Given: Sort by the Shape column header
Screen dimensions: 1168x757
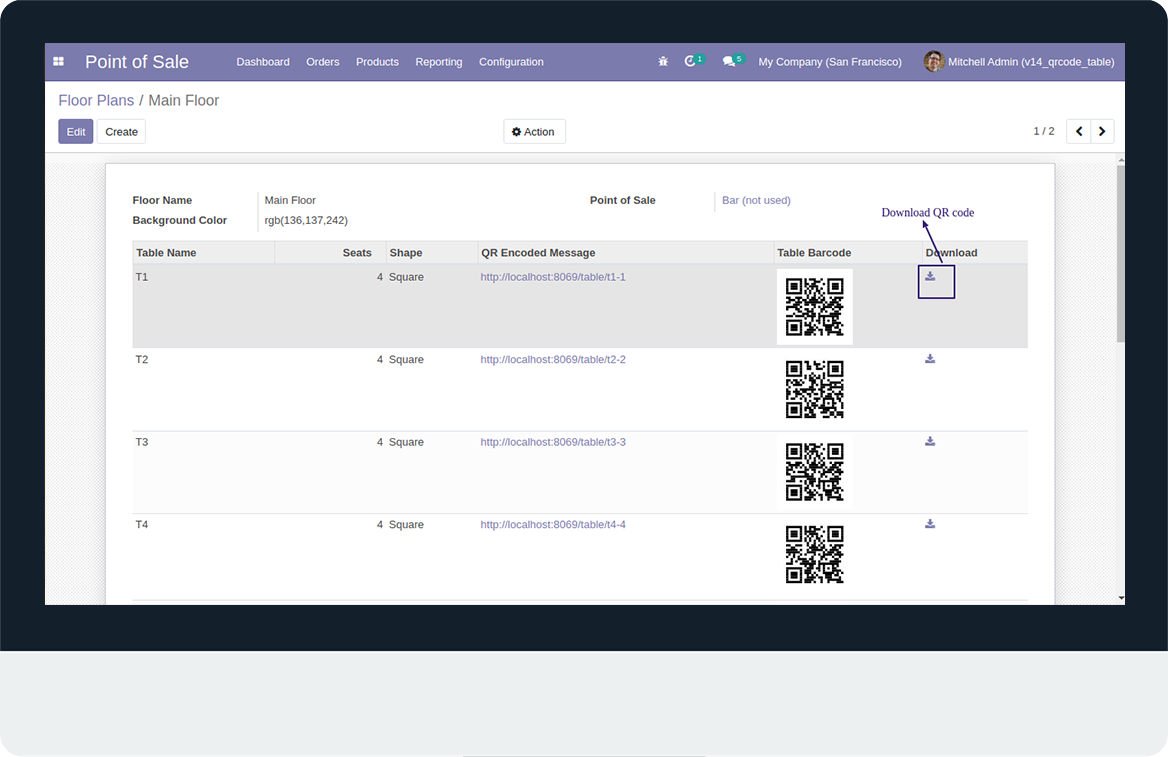Looking at the screenshot, I should (432, 253).
